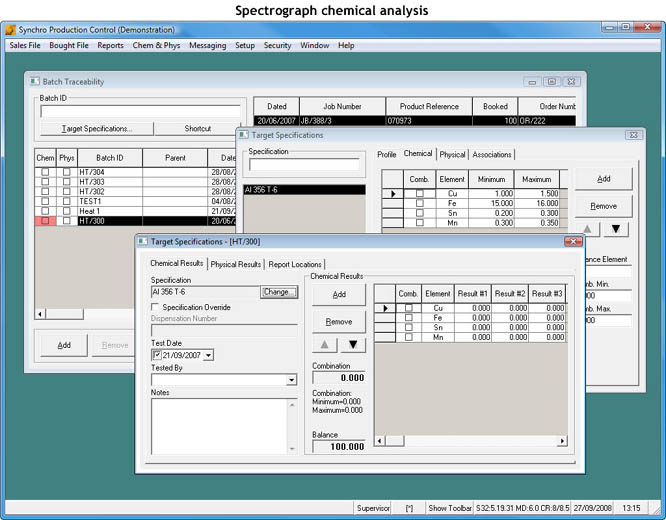This screenshot has height=520, width=666.
Task: Click Job Number column header
Action: click(x=342, y=107)
